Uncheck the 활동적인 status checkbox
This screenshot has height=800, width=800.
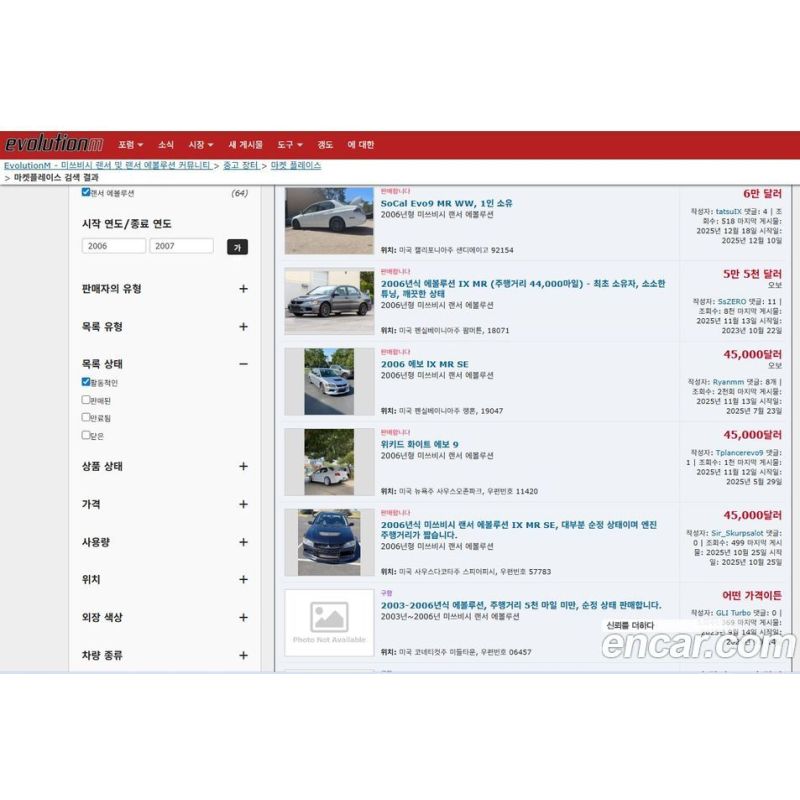coord(86,382)
